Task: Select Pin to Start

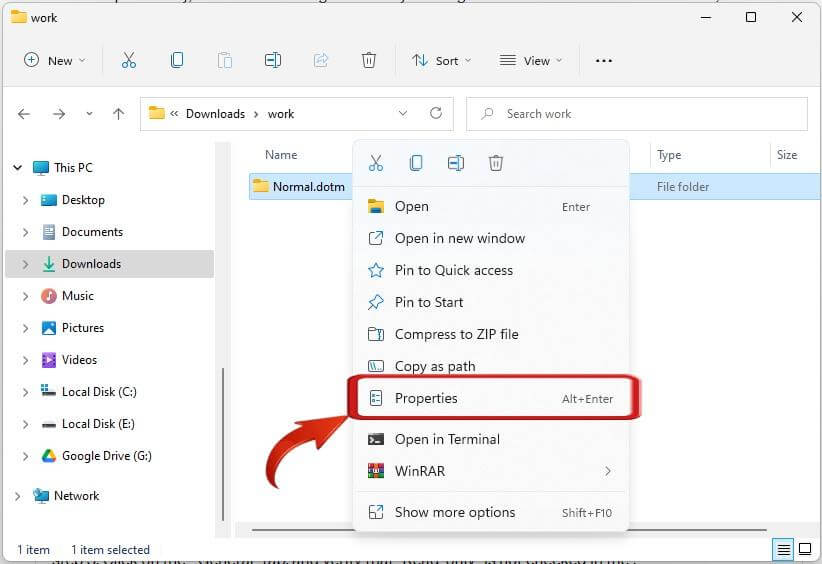Action: coord(491,302)
